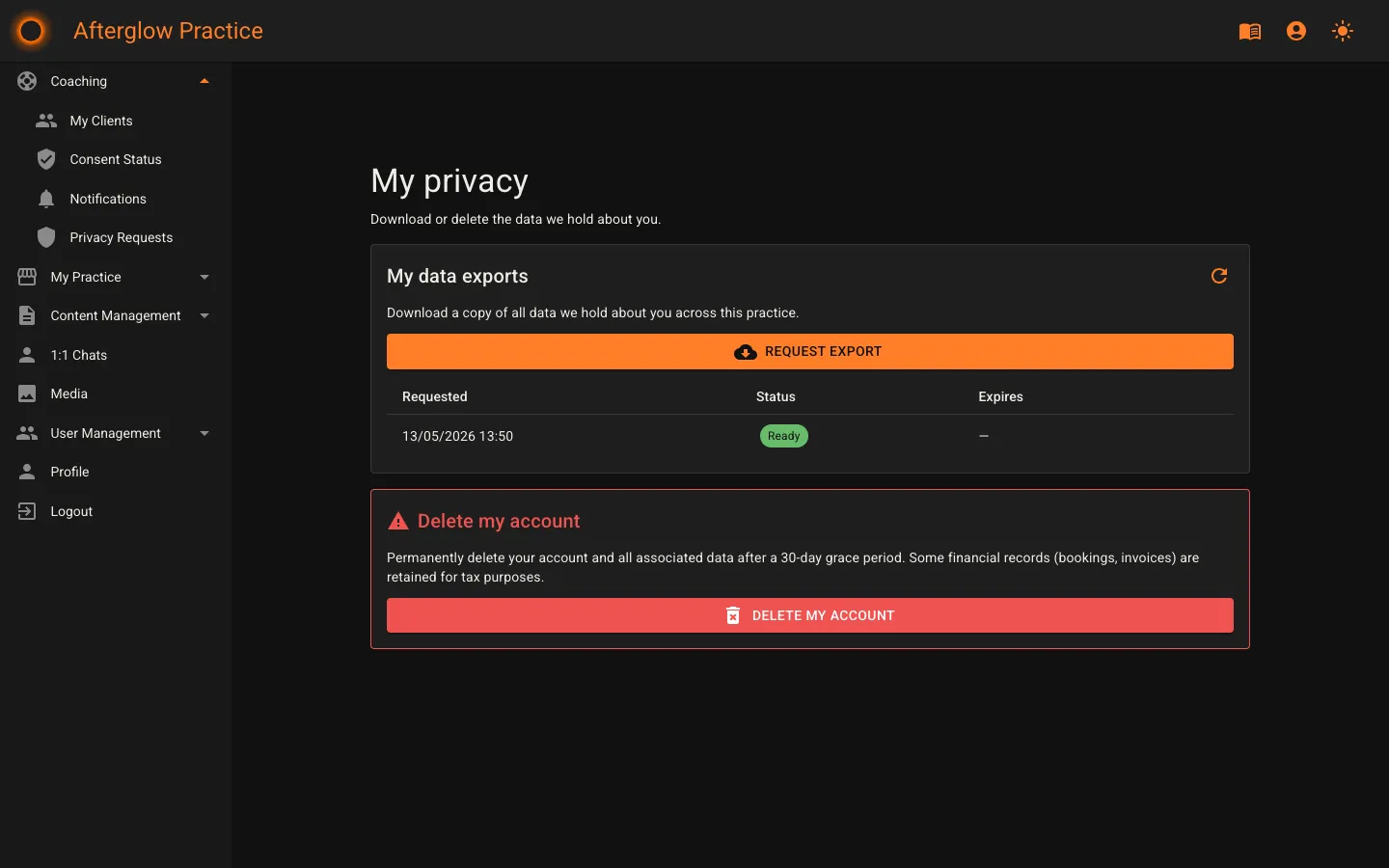1389x868 pixels.
Task: Click the trash icon on Delete My Account
Action: (733, 615)
